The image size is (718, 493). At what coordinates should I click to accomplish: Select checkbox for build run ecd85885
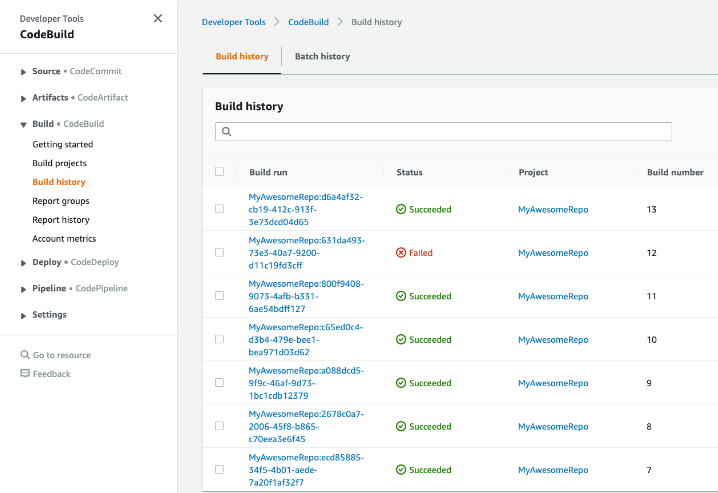(219, 470)
